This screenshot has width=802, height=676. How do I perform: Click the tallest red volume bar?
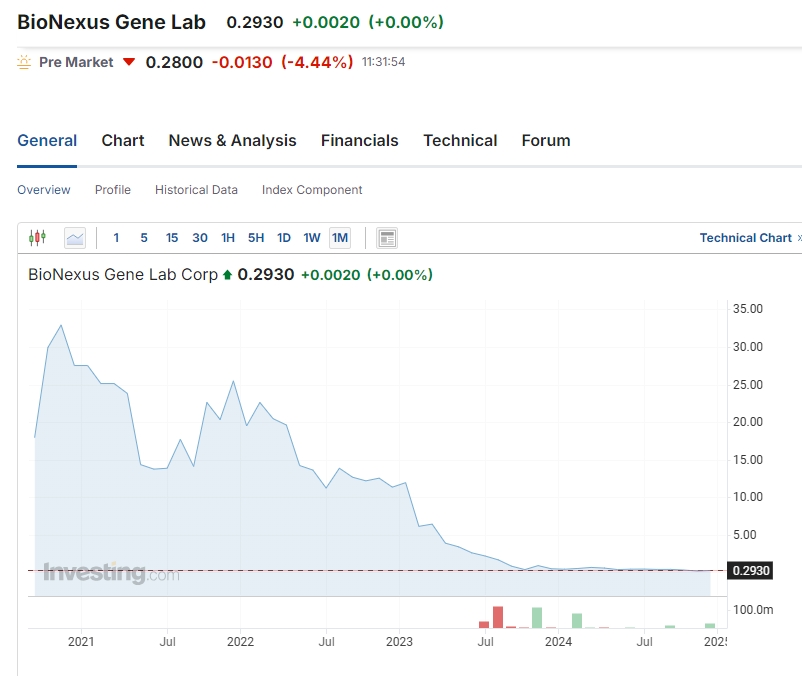[x=498, y=617]
